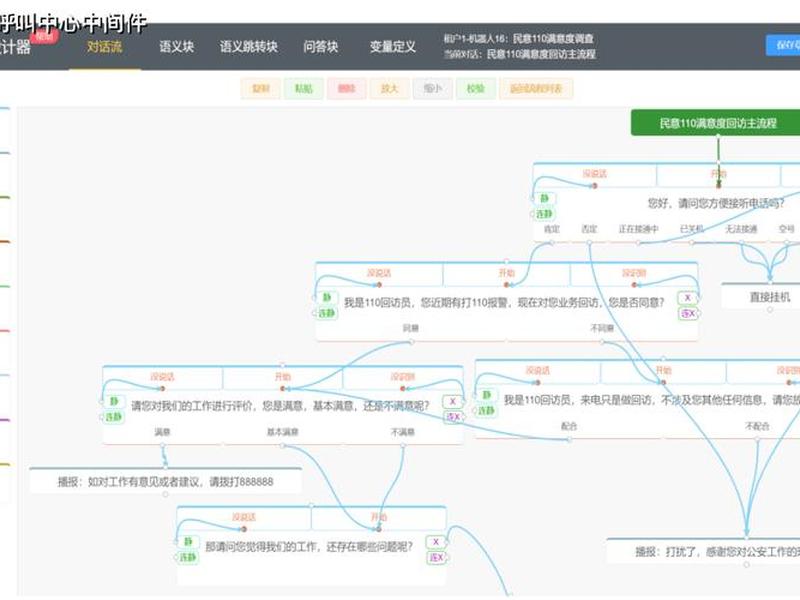The width and height of the screenshot is (800, 600).
Task: Click the green 粘贴 toolbar button
Action: coord(304,88)
